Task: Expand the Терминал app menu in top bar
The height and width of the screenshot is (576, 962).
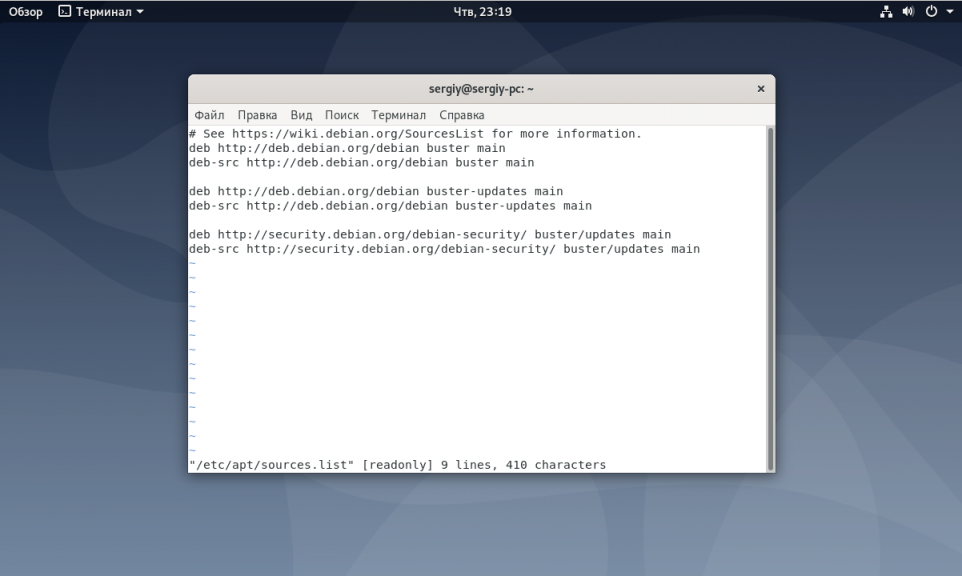Action: coord(140,12)
